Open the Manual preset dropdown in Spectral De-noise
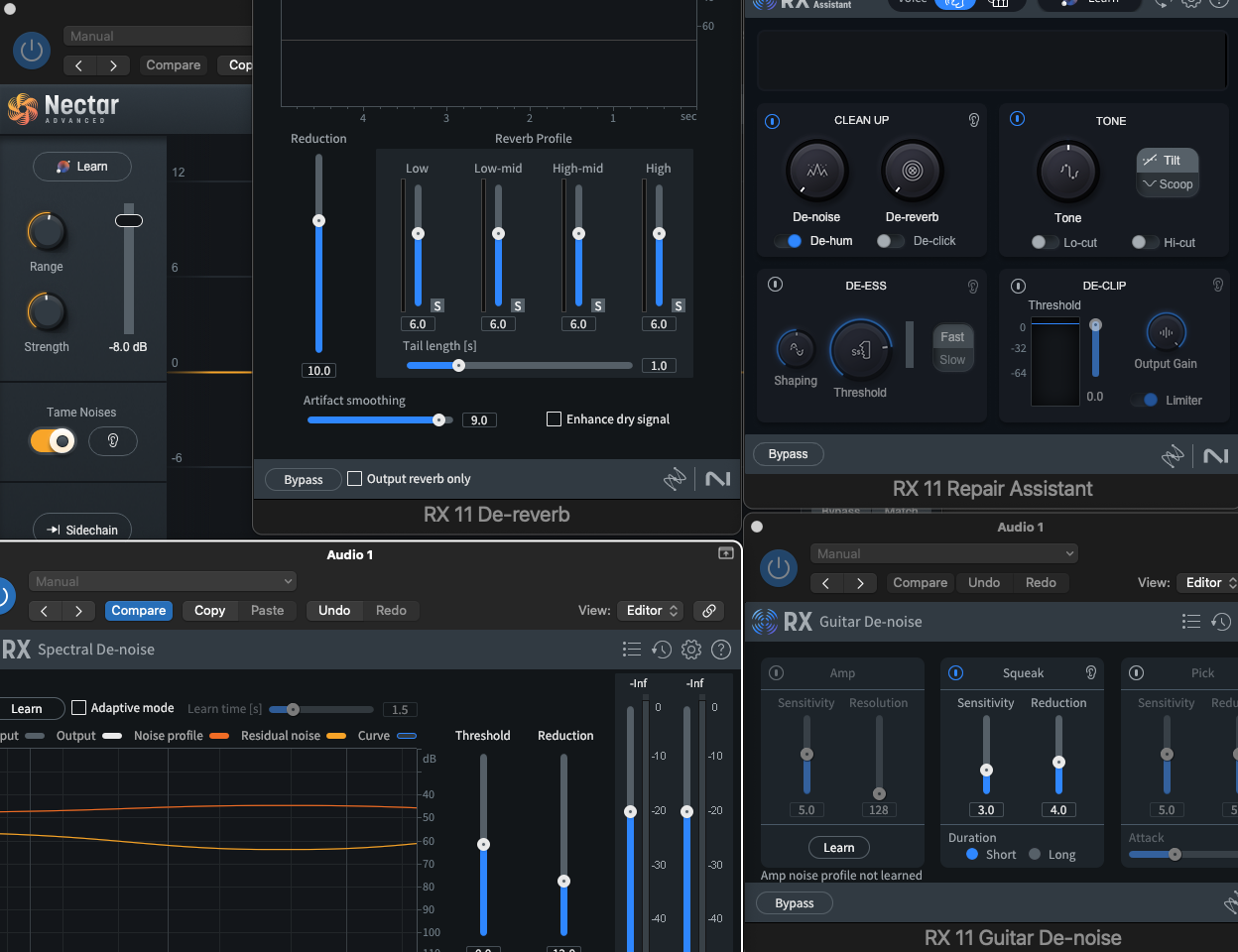 tap(163, 582)
